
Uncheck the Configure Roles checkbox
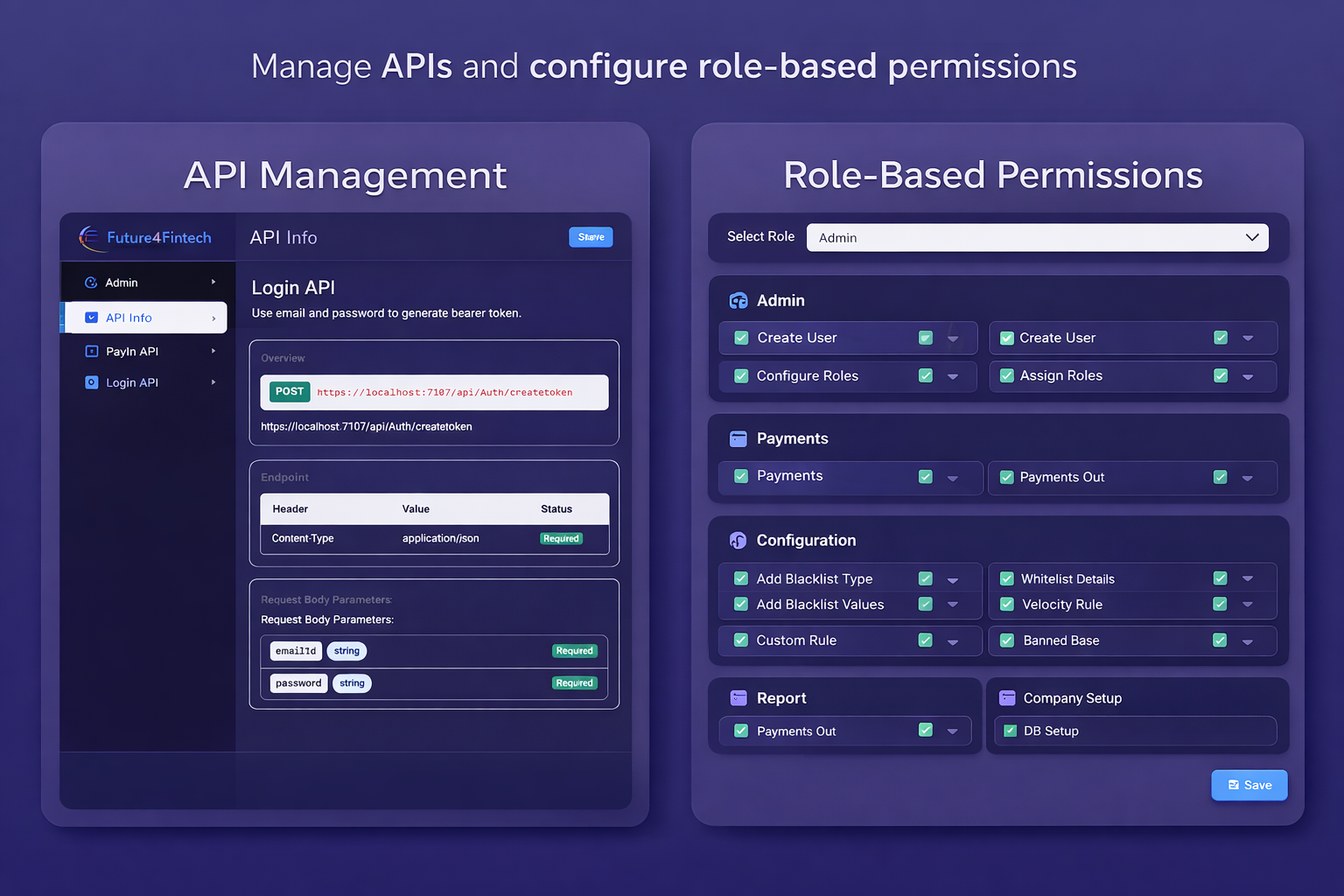(x=741, y=376)
